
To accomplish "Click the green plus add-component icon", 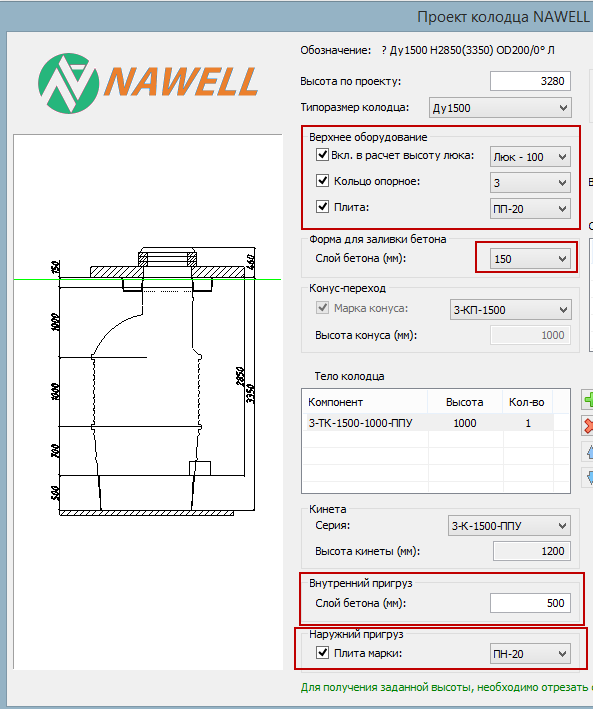I will tap(588, 400).
